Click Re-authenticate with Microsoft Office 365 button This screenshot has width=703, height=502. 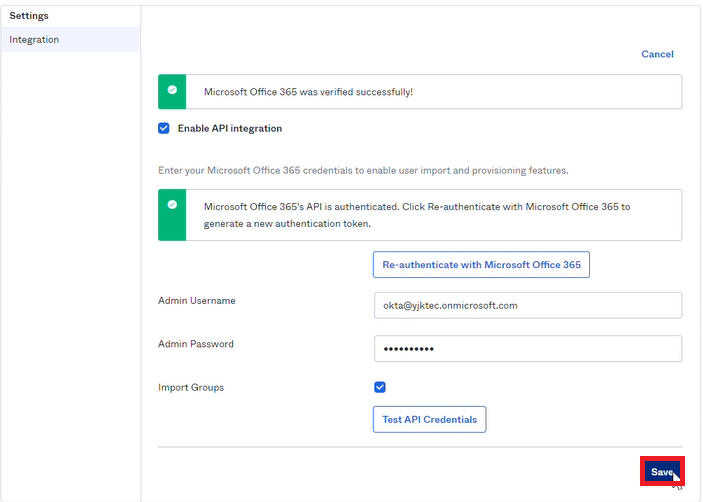(x=481, y=264)
